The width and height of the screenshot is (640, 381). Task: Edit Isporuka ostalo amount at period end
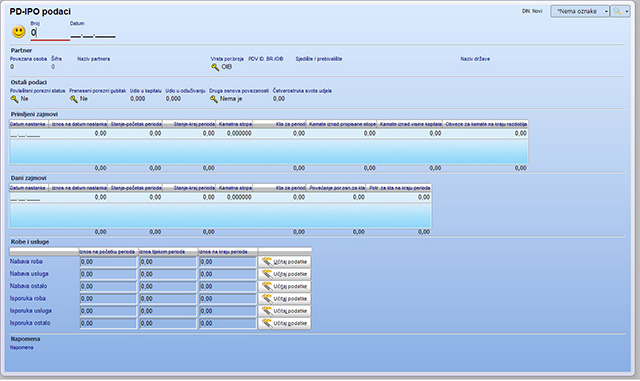pyautogui.click(x=228, y=323)
